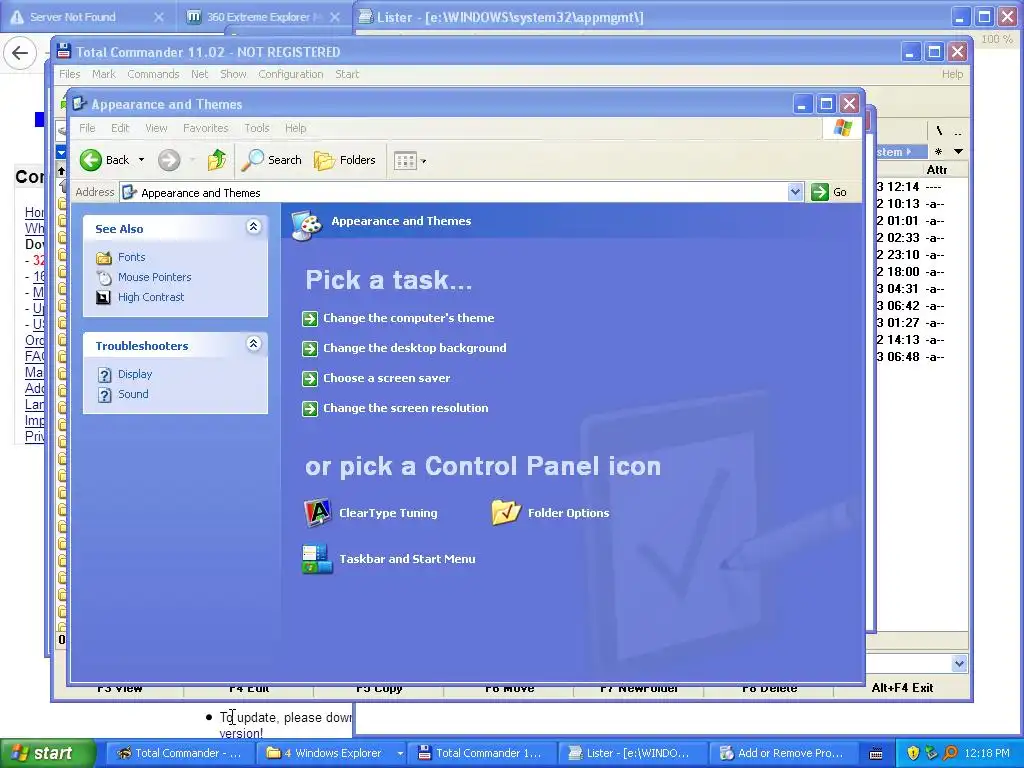Click the system clock 12:18 PM

tap(987, 753)
